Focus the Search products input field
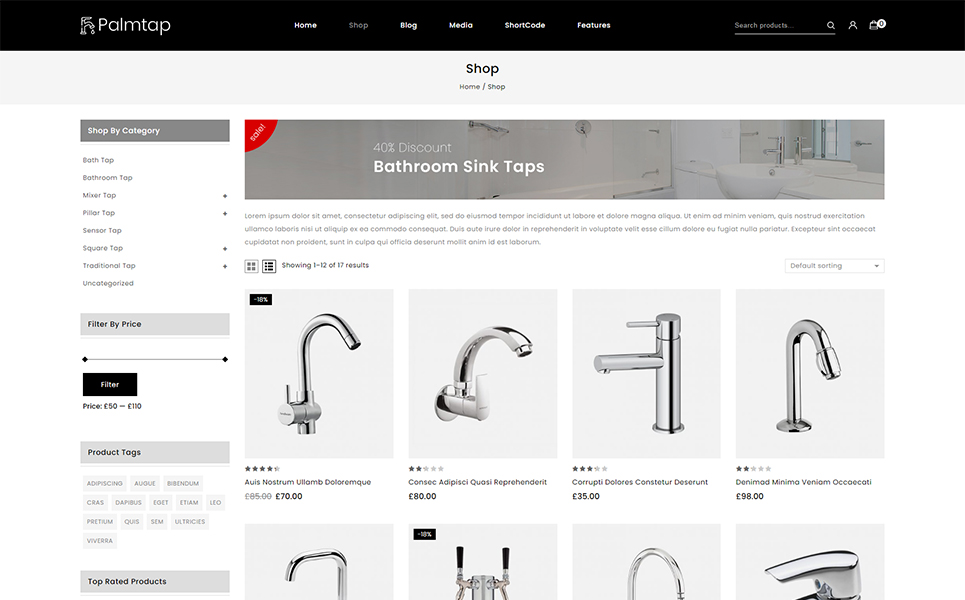The image size is (965, 600). (779, 25)
